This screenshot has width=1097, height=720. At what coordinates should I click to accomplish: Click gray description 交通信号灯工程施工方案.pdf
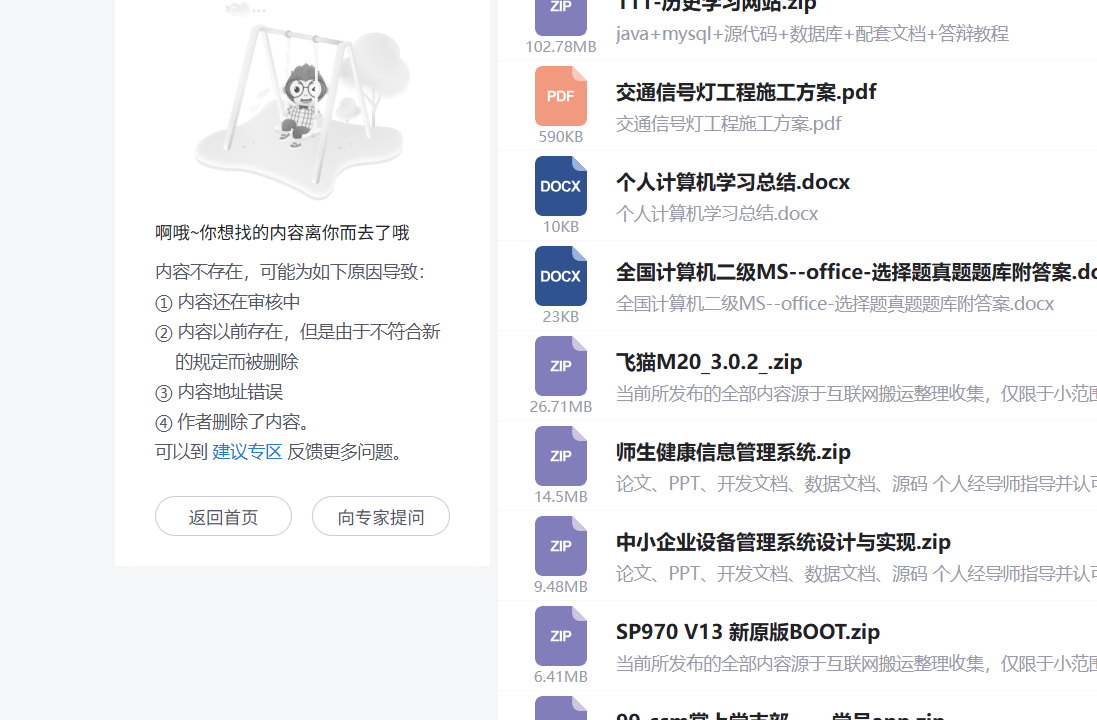click(x=728, y=124)
